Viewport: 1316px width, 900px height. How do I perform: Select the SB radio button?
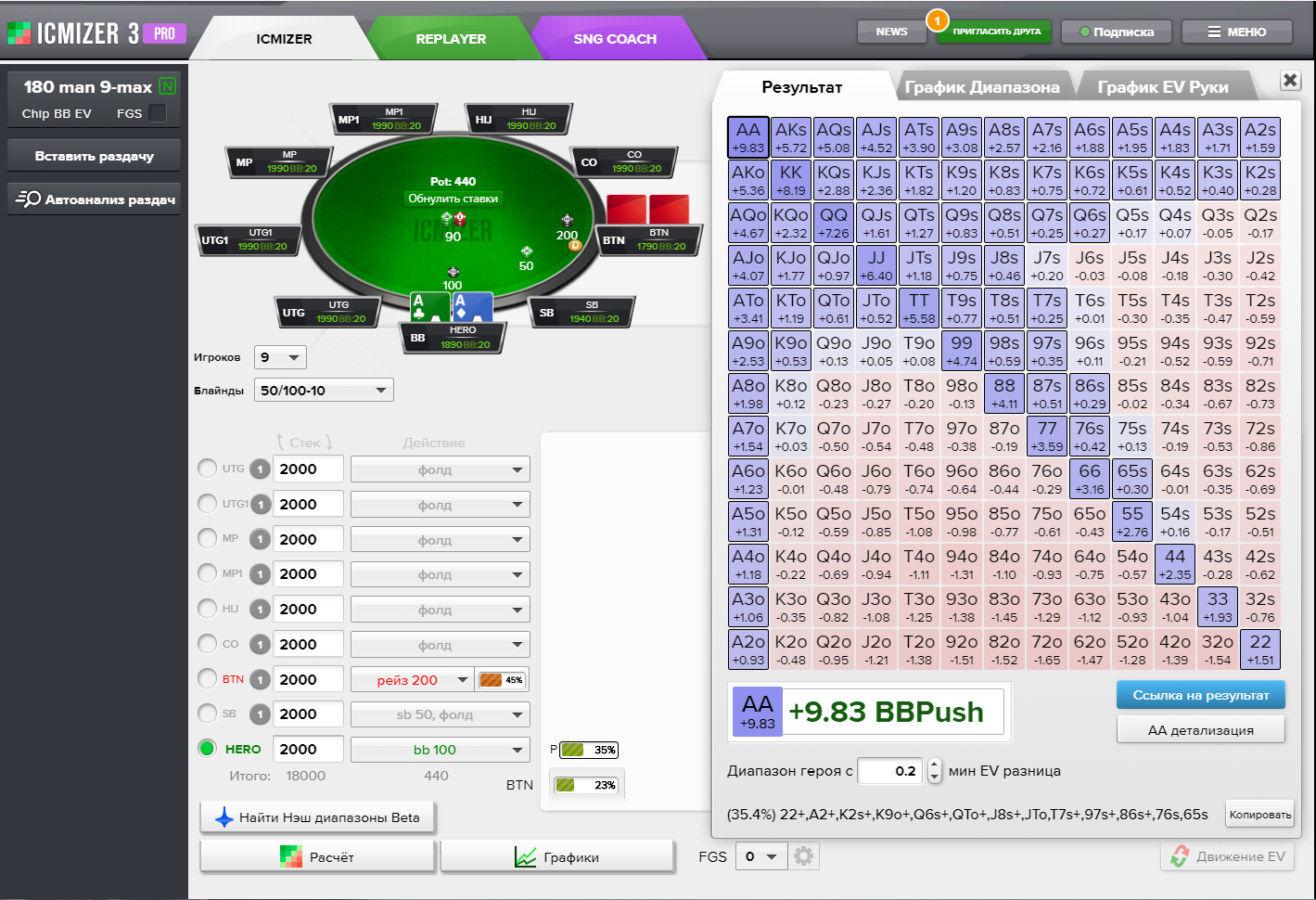pyautogui.click(x=208, y=713)
